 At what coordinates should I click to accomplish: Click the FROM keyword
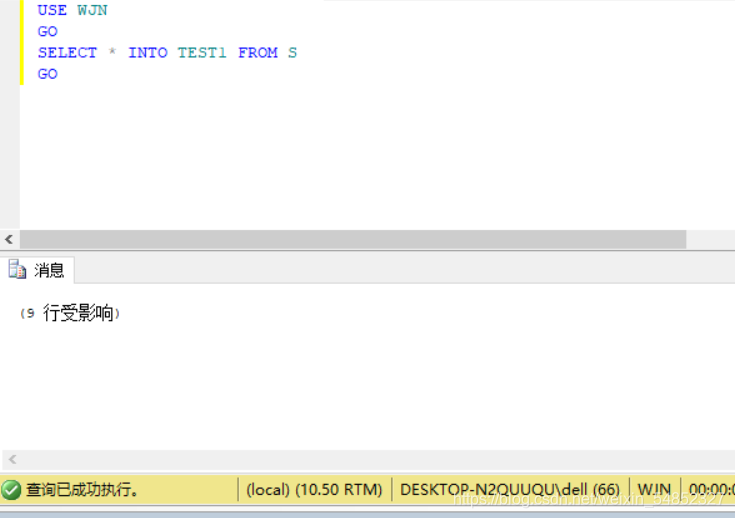tap(258, 53)
